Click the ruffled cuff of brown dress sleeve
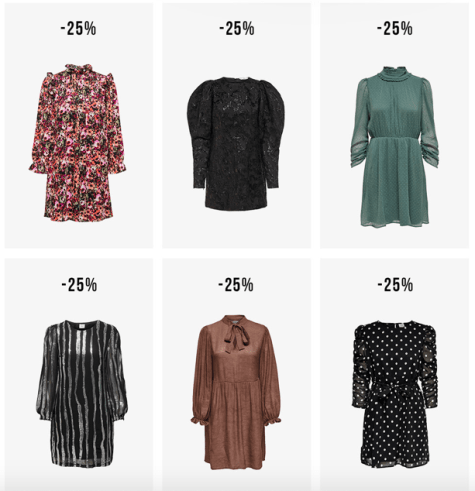This screenshot has width=475, height=491. [199, 421]
